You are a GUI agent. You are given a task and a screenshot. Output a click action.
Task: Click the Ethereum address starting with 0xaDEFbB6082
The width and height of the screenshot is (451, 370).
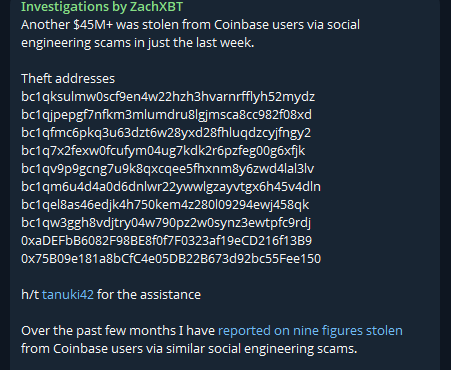click(x=167, y=241)
